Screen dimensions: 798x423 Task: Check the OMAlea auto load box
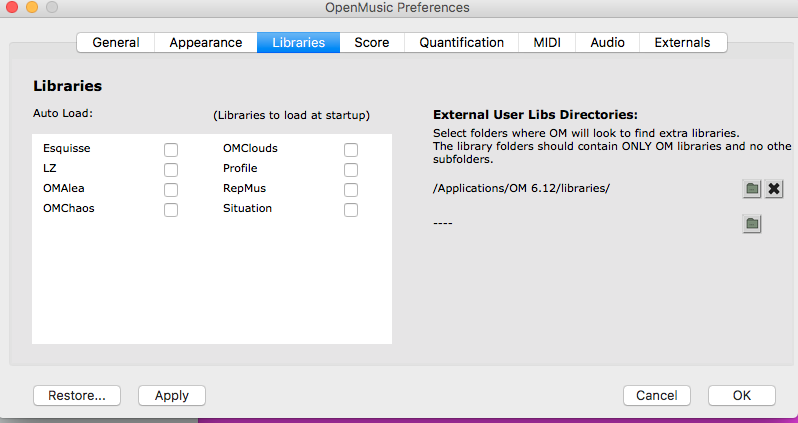(171, 190)
